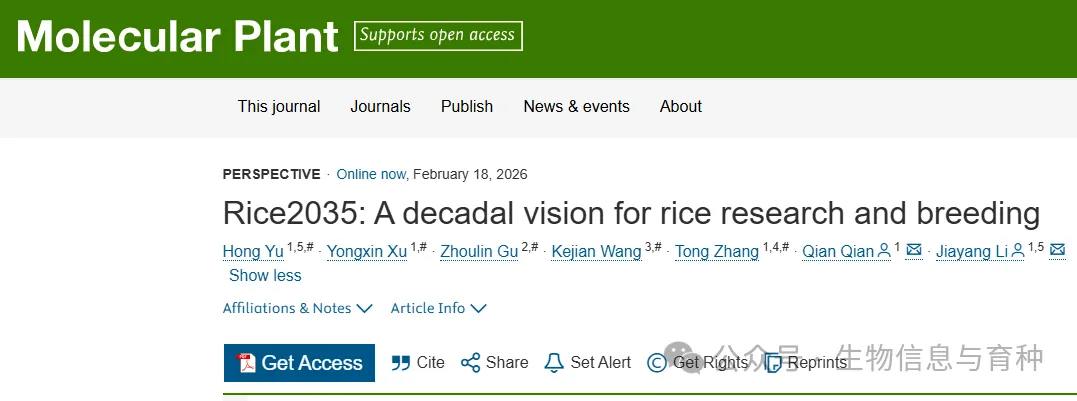The height and width of the screenshot is (401, 1077).
Task: Select About in the navigation bar
Action: coord(681,106)
